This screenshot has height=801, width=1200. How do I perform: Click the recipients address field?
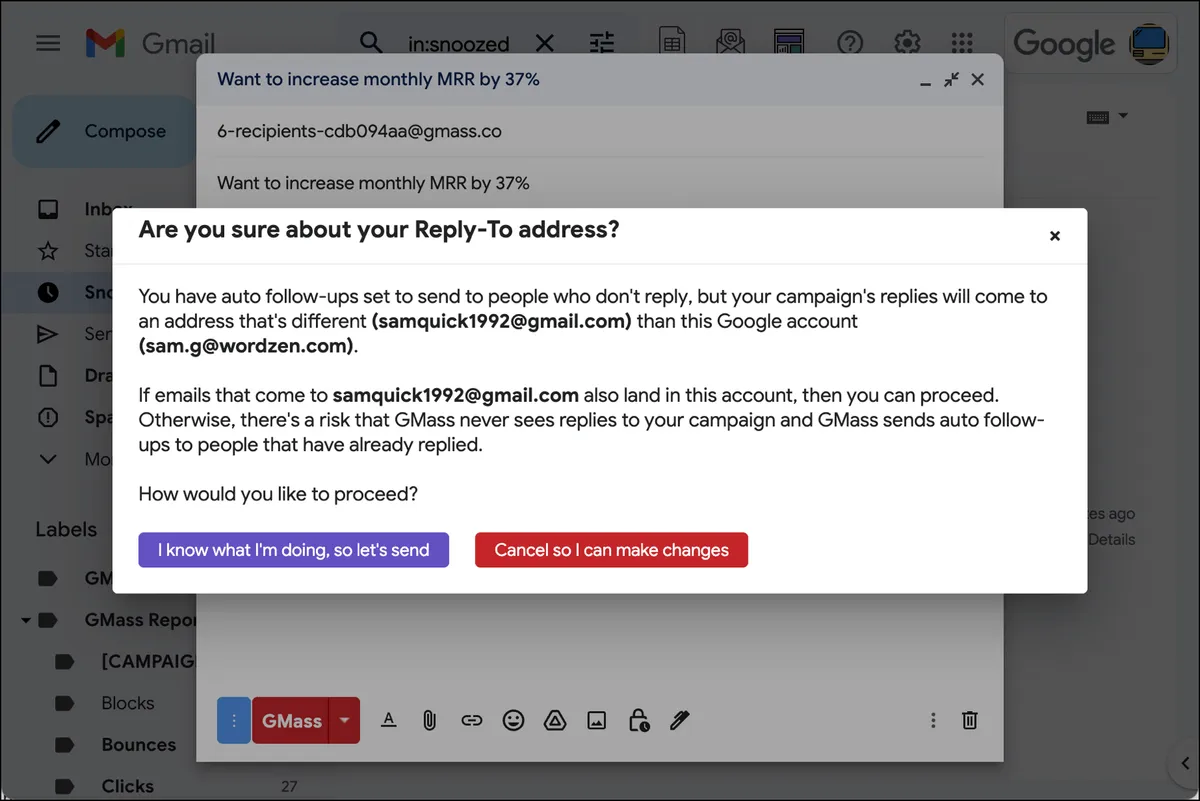[599, 131]
